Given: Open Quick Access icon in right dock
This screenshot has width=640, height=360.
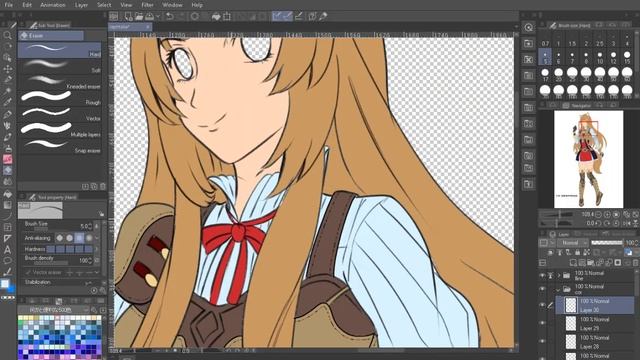Looking at the screenshot, I should [x=529, y=27].
